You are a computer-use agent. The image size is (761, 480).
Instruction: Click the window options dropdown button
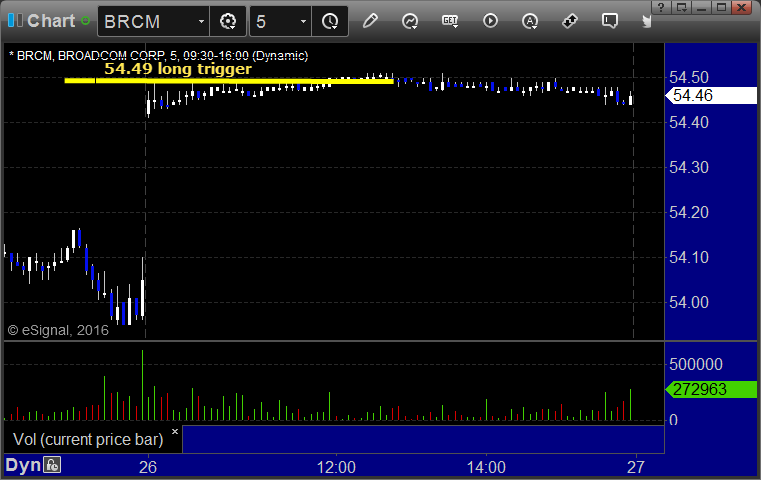[x=681, y=7]
